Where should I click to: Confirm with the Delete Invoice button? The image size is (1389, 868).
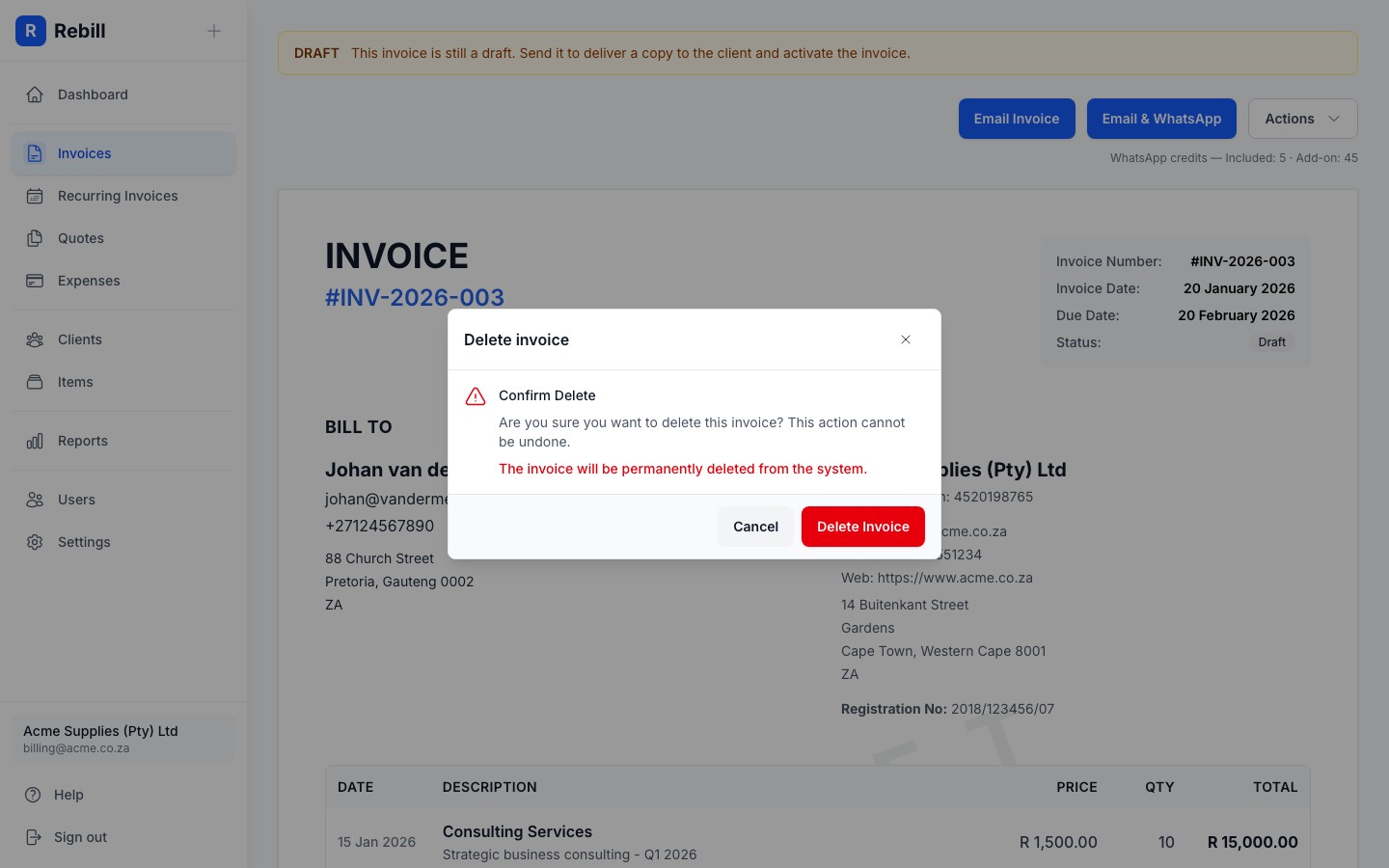pos(862,527)
